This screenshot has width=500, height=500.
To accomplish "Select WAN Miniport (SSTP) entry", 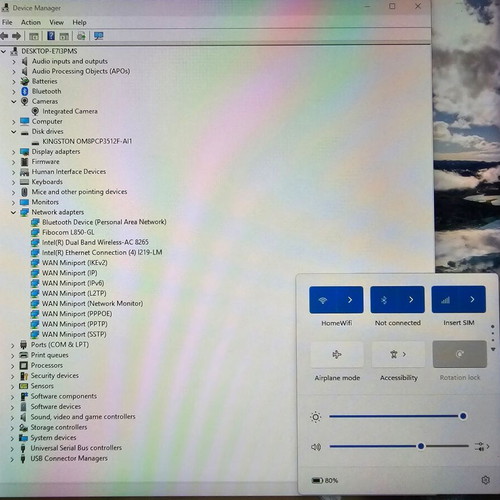I will coord(74,334).
